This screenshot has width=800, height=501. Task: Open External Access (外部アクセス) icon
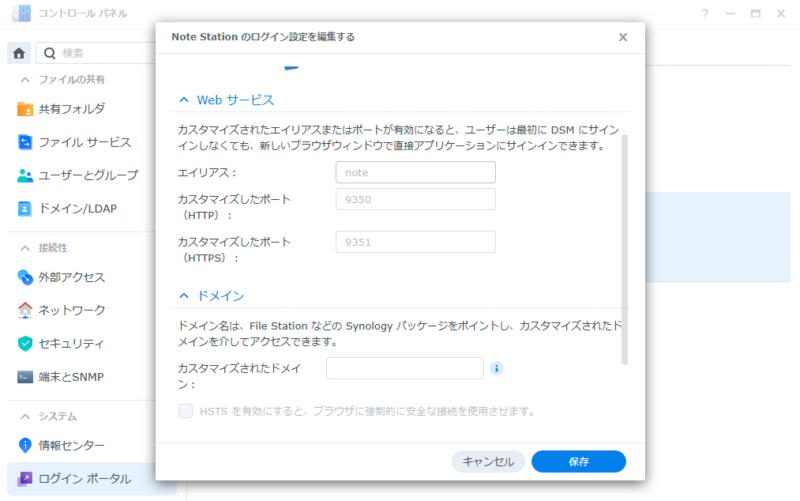click(24, 277)
